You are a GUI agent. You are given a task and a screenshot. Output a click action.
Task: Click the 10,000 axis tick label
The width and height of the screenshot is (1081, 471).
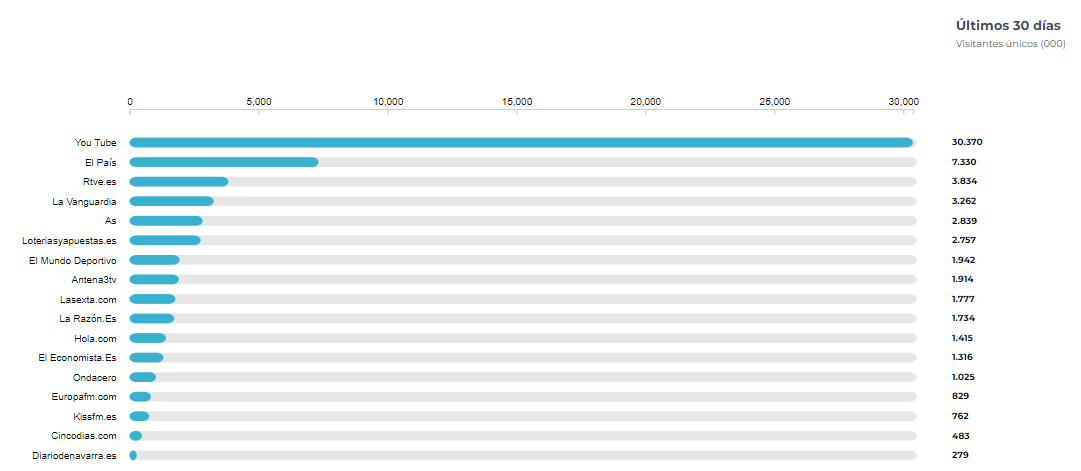[388, 102]
